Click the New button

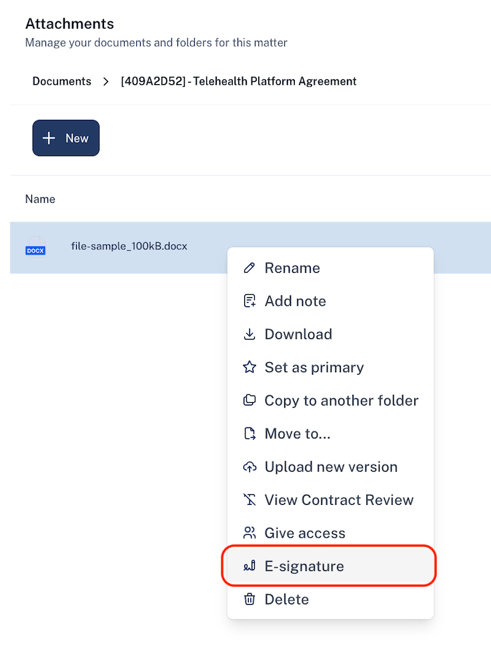click(66, 138)
